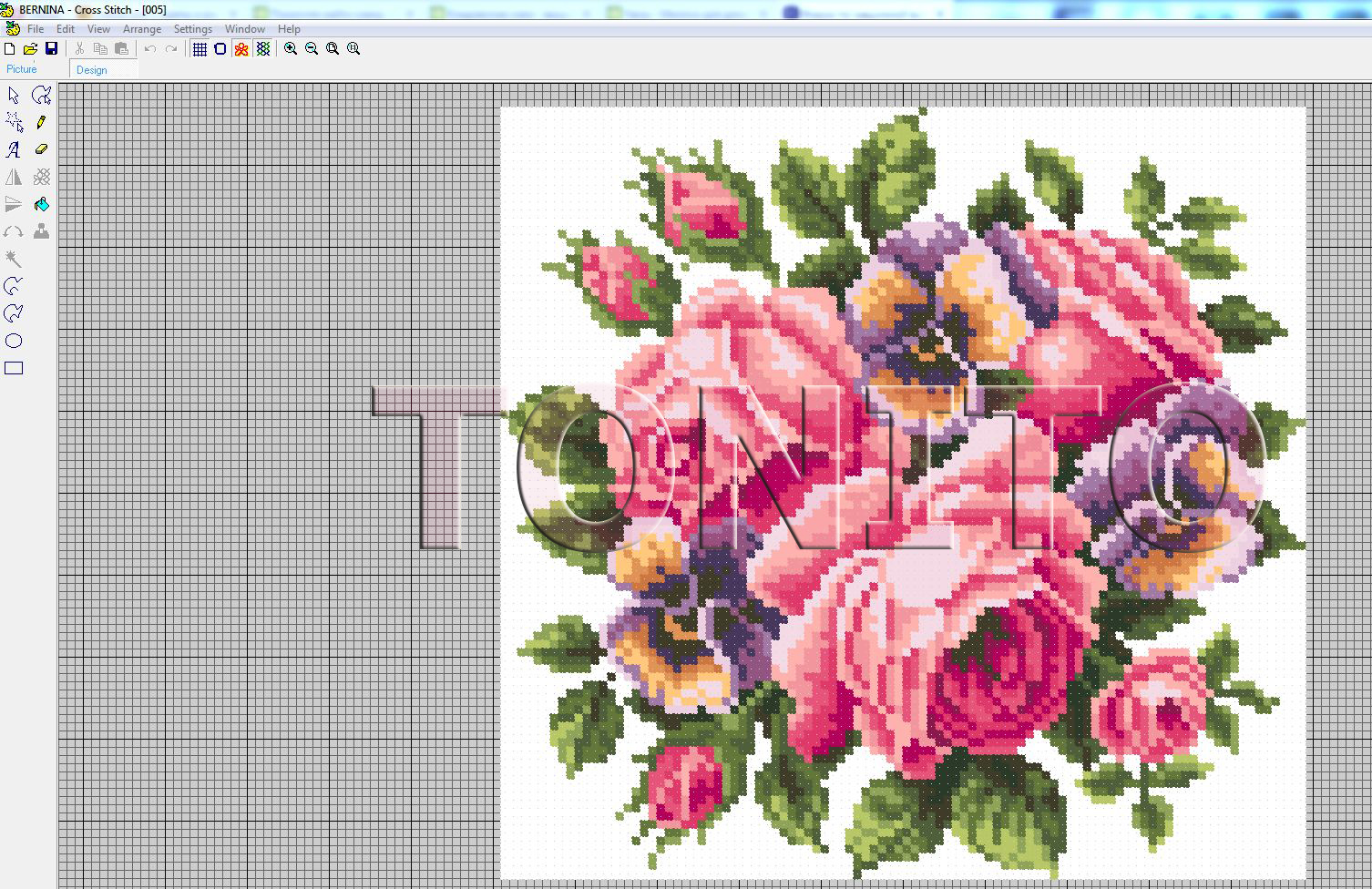This screenshot has width=1372, height=889.
Task: Click the mirror horizontal triangle icon
Action: [x=14, y=177]
